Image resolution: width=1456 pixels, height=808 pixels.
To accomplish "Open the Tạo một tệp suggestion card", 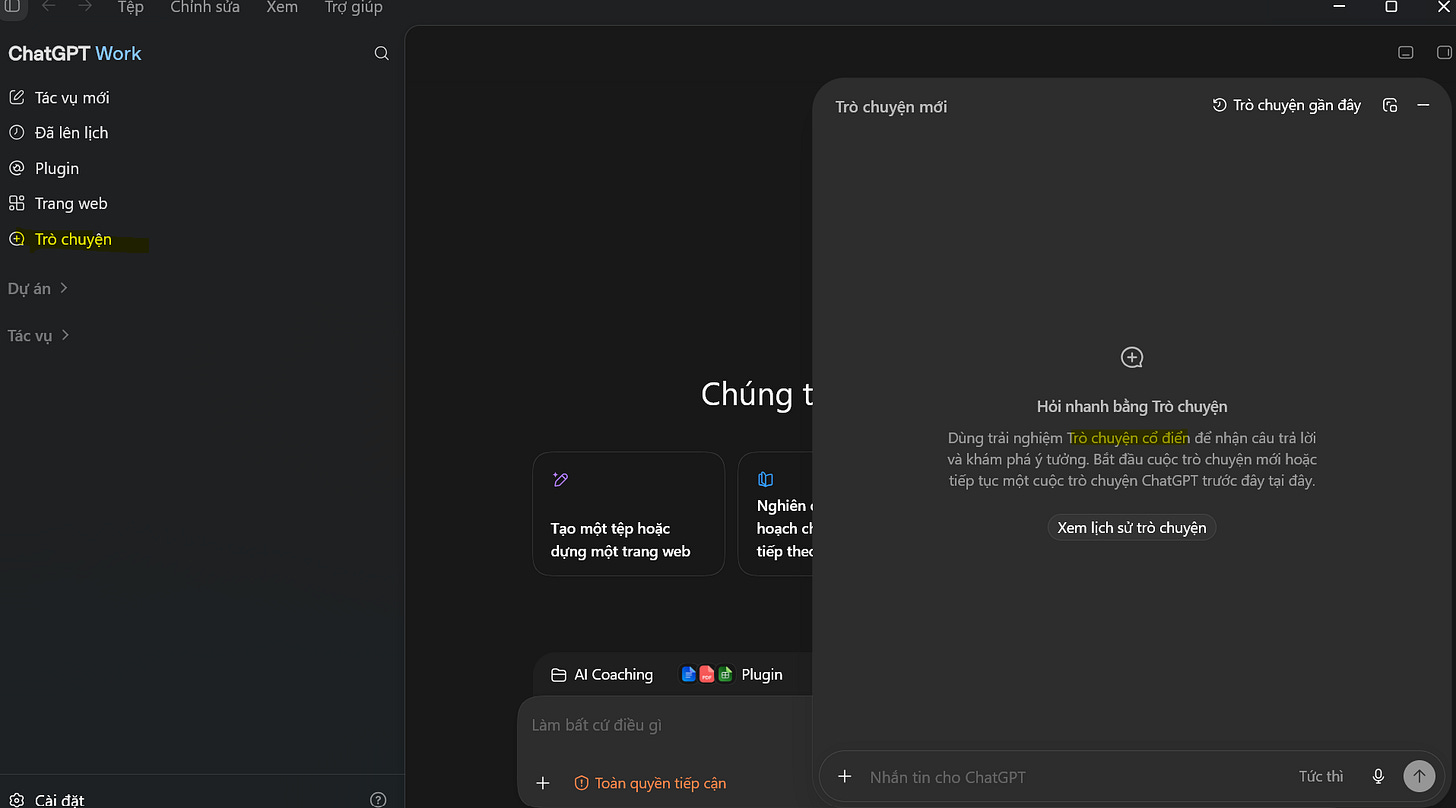I will (628, 514).
